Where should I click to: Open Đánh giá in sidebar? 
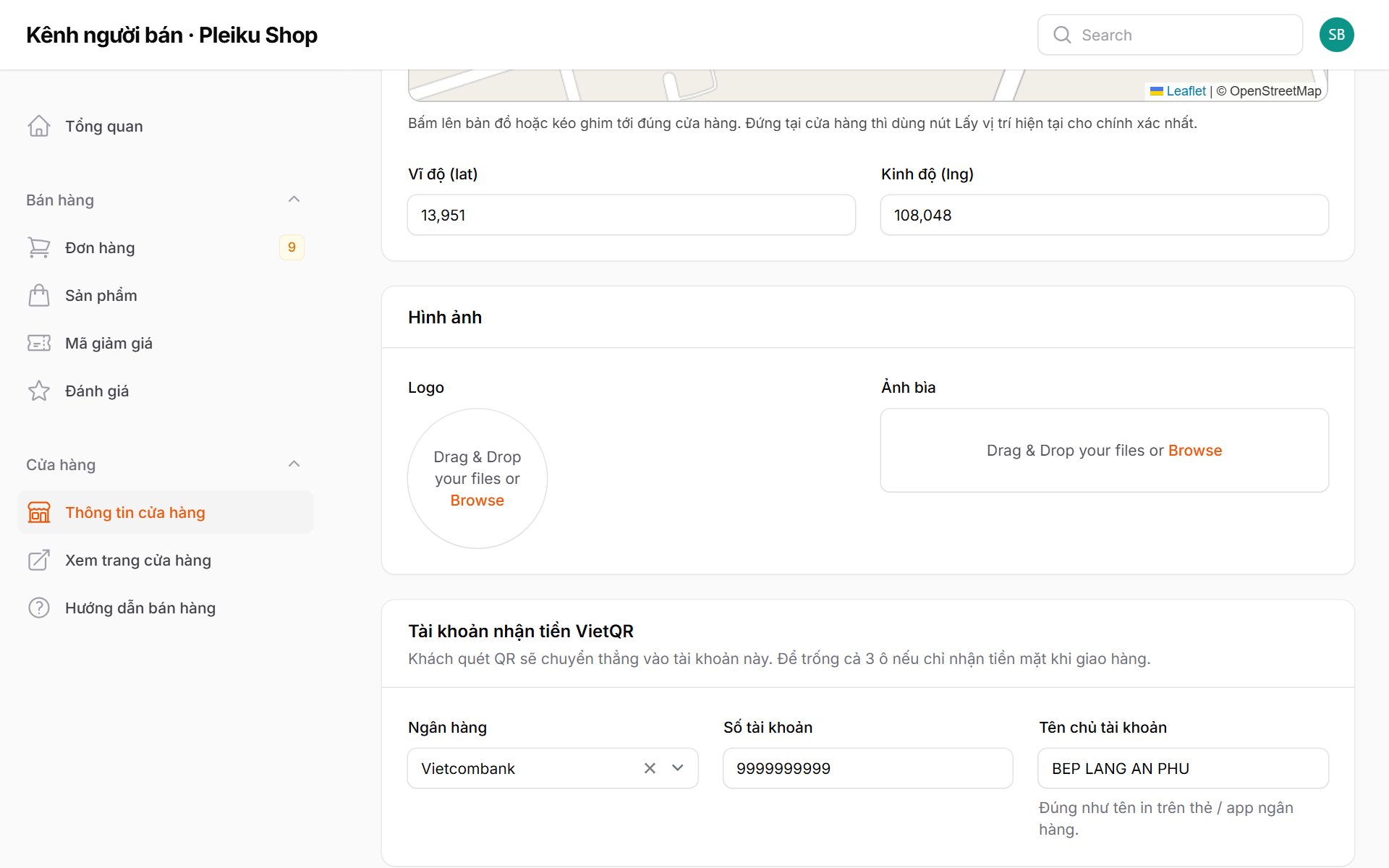pos(166,391)
